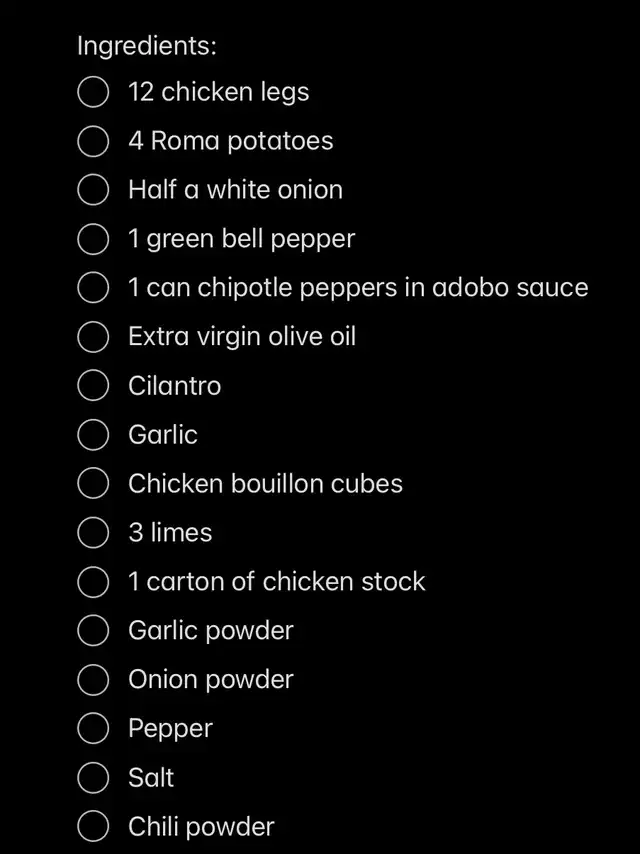Check off Extra virgin olive oil
640x854 pixels.
coord(93,337)
